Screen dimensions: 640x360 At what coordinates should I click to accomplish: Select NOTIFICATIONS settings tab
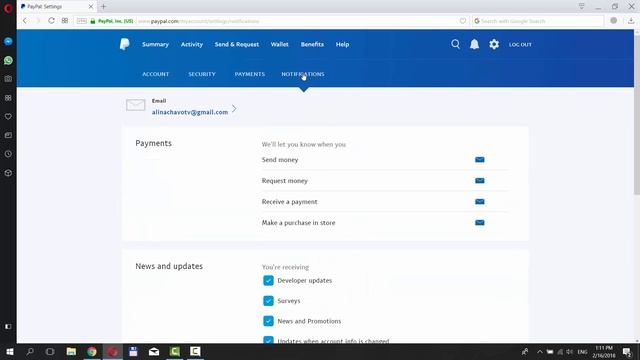tap(303, 74)
